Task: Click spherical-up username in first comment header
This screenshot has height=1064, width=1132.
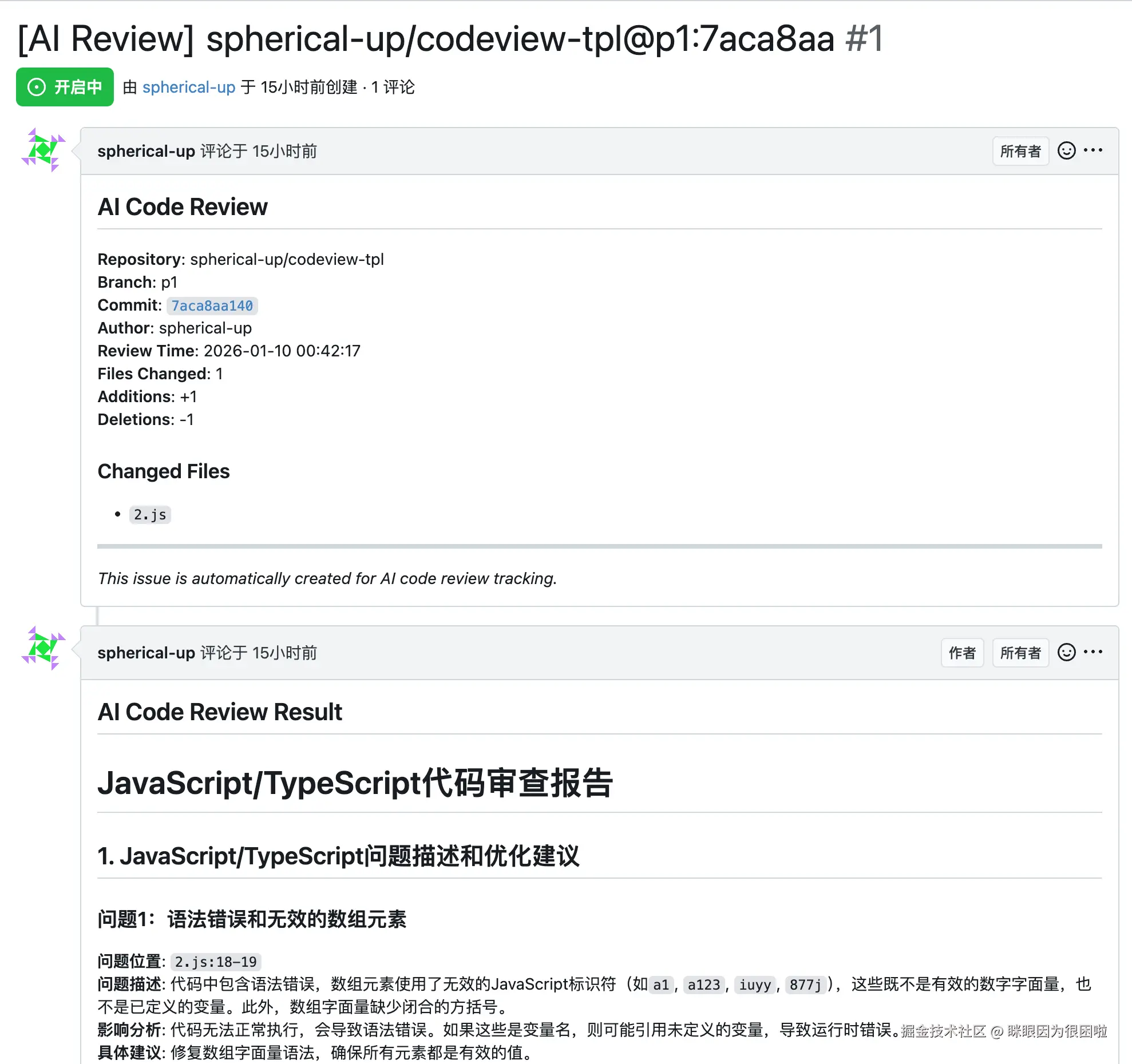Action: pyautogui.click(x=146, y=151)
